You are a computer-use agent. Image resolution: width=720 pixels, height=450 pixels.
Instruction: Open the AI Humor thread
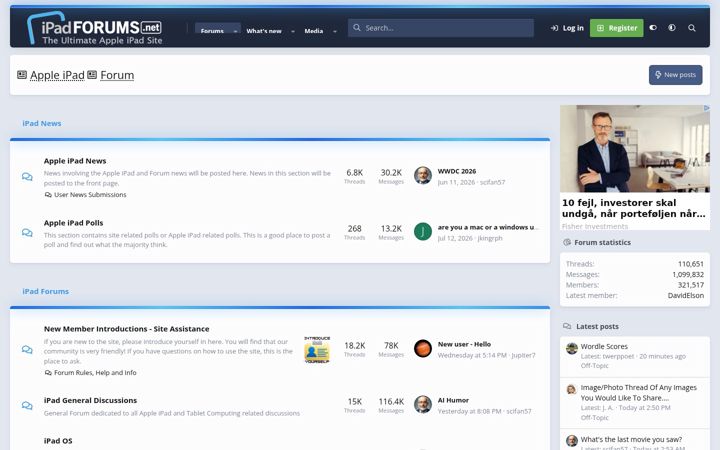[453, 400]
